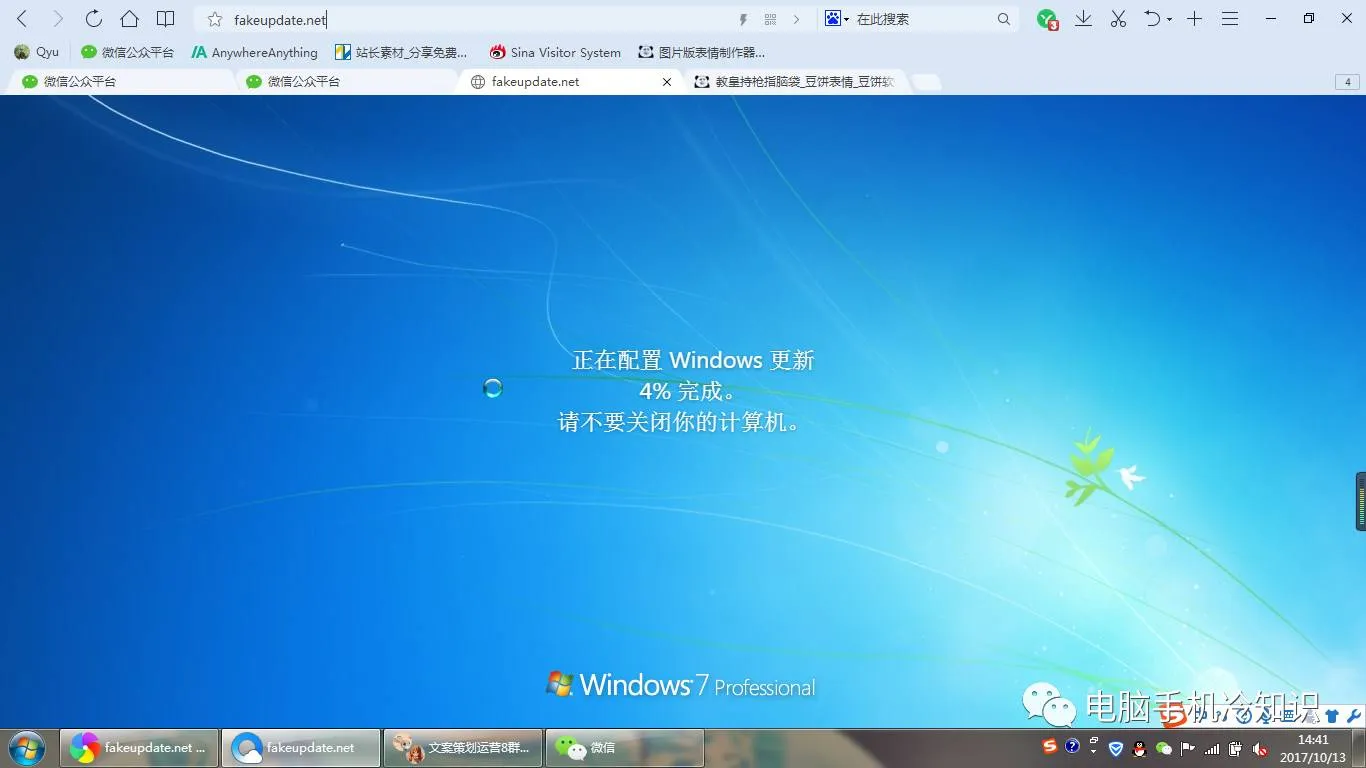Screen dimensions: 1366x768
Task: Refresh the current page
Action: tap(93, 18)
